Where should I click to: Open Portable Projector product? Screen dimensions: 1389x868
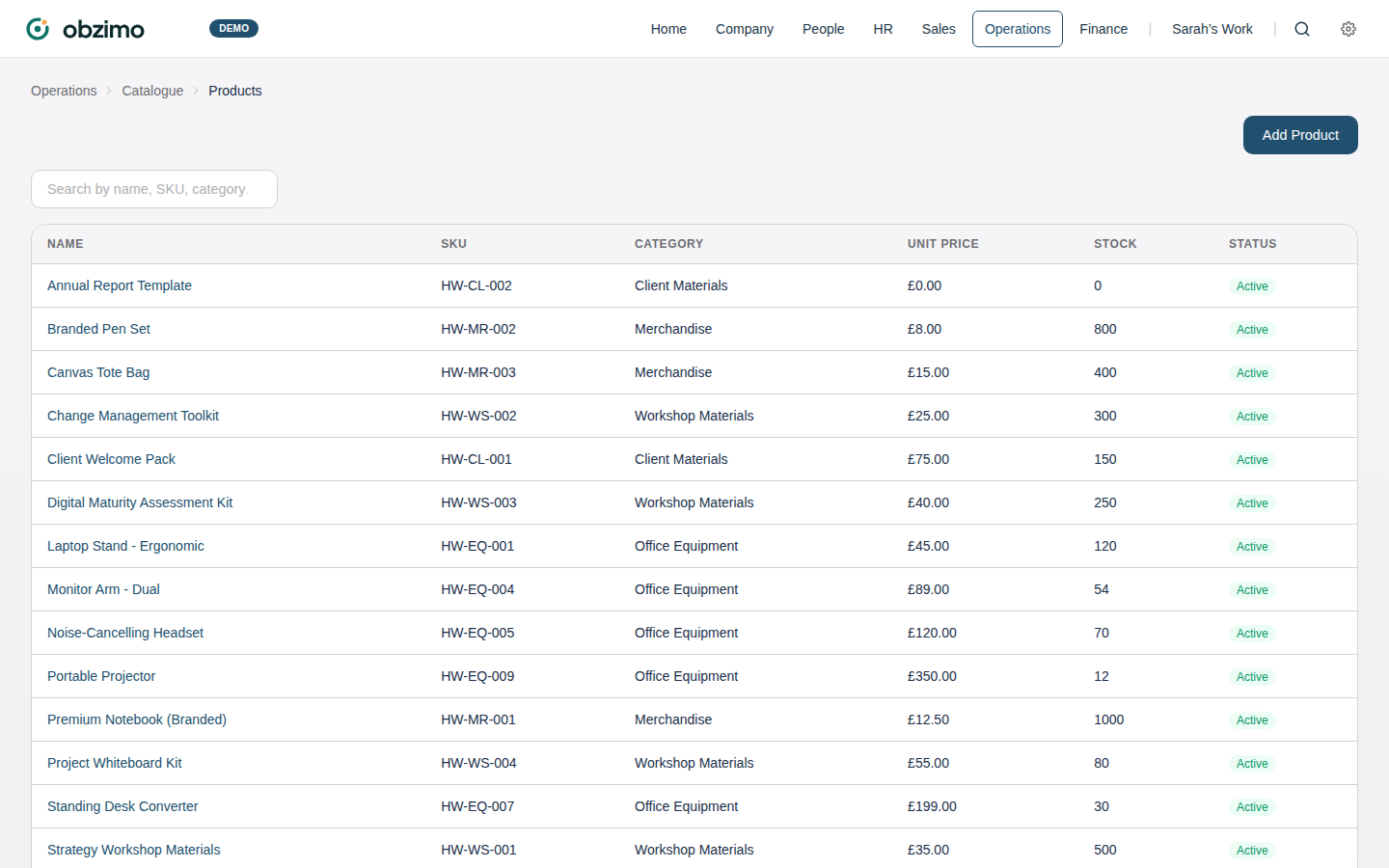(101, 676)
